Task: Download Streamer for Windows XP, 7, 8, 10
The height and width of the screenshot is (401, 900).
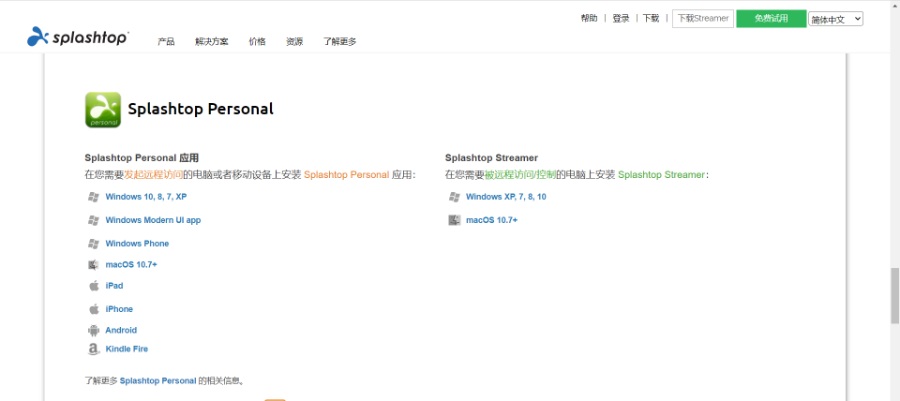Action: [x=506, y=197]
